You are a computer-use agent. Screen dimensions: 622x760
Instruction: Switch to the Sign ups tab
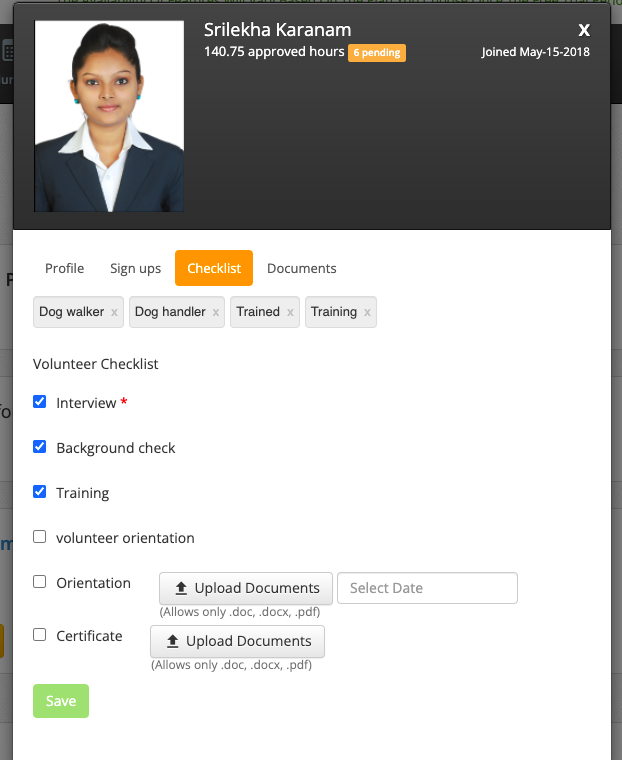(x=135, y=268)
